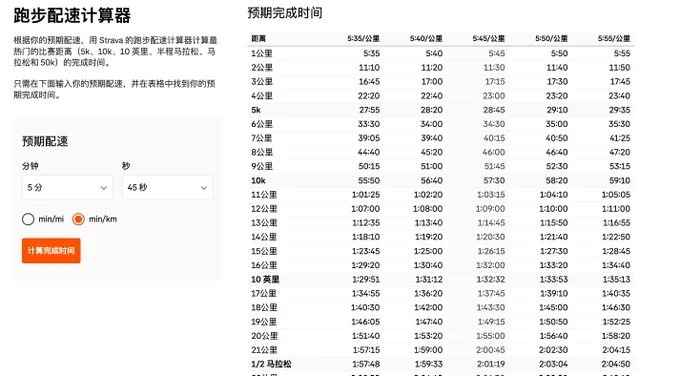Screen dimensions: 680x376
Task: Click the 6公里 row label
Action: pyautogui.click(x=262, y=124)
